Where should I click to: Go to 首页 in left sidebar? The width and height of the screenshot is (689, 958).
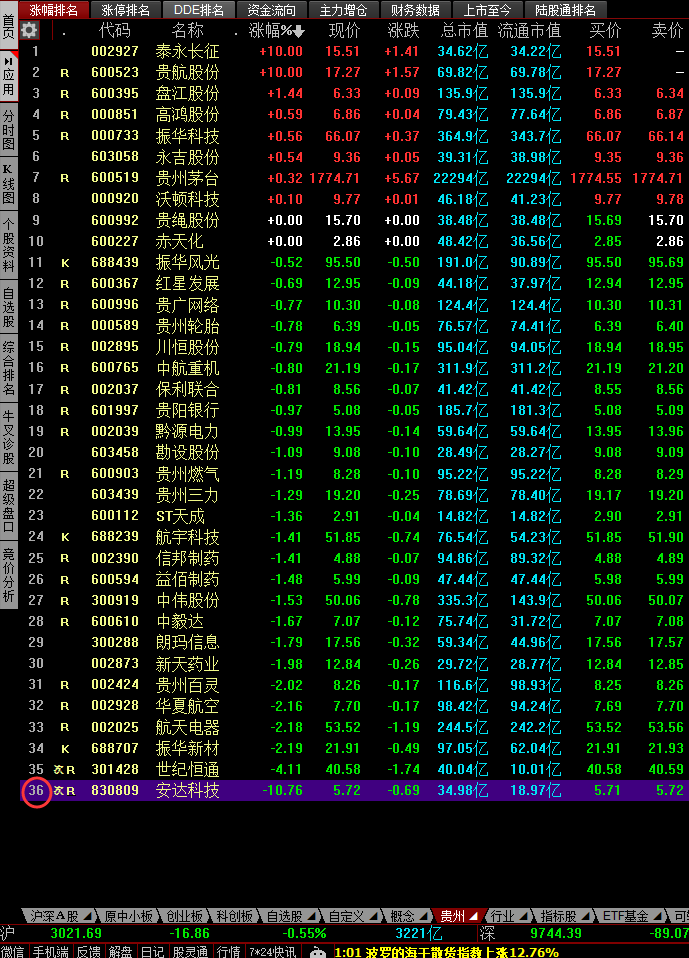tap(9, 26)
